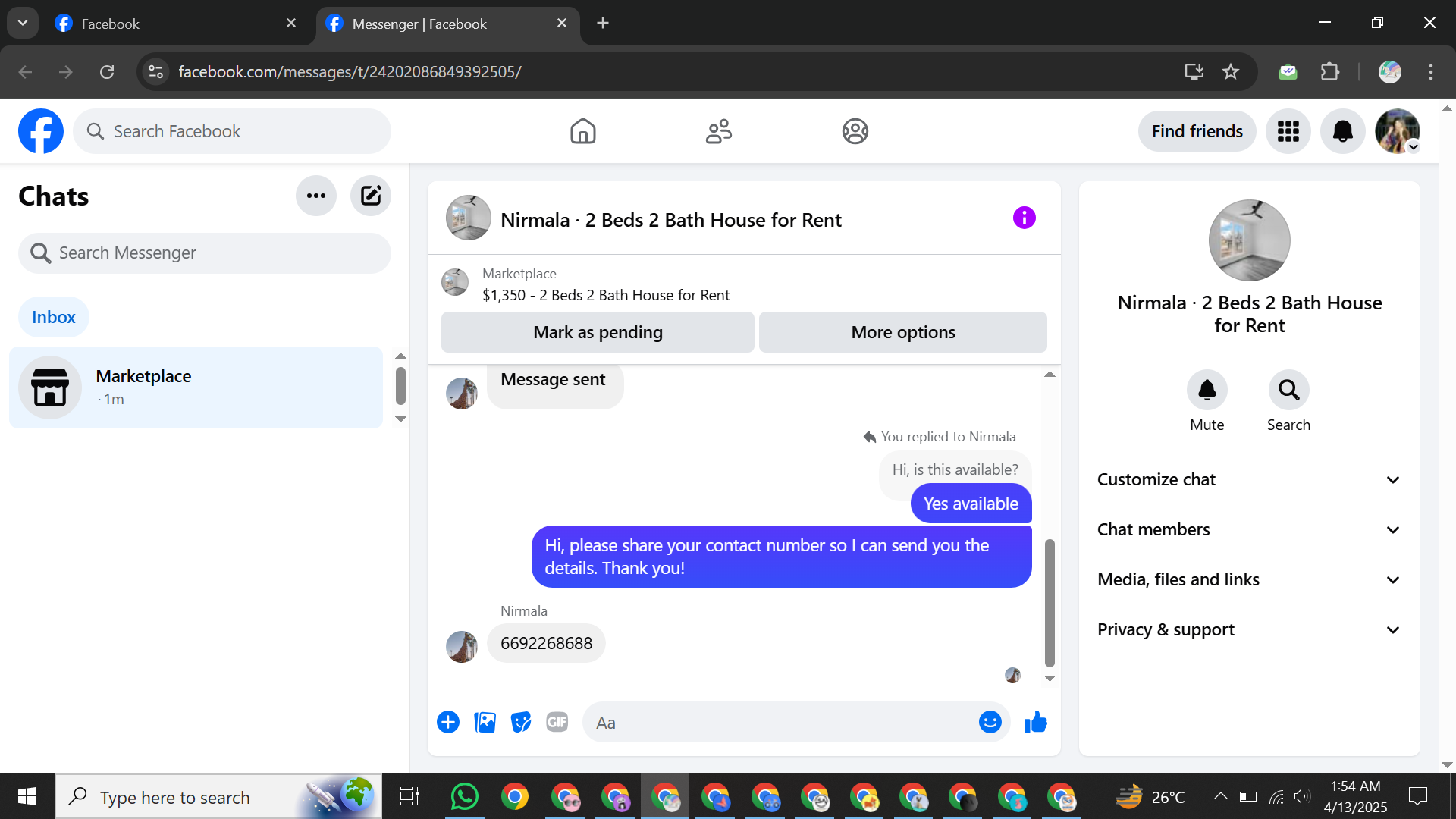This screenshot has width=1456, height=819.
Task: Open the tab search dropdown arrow
Action: [23, 23]
